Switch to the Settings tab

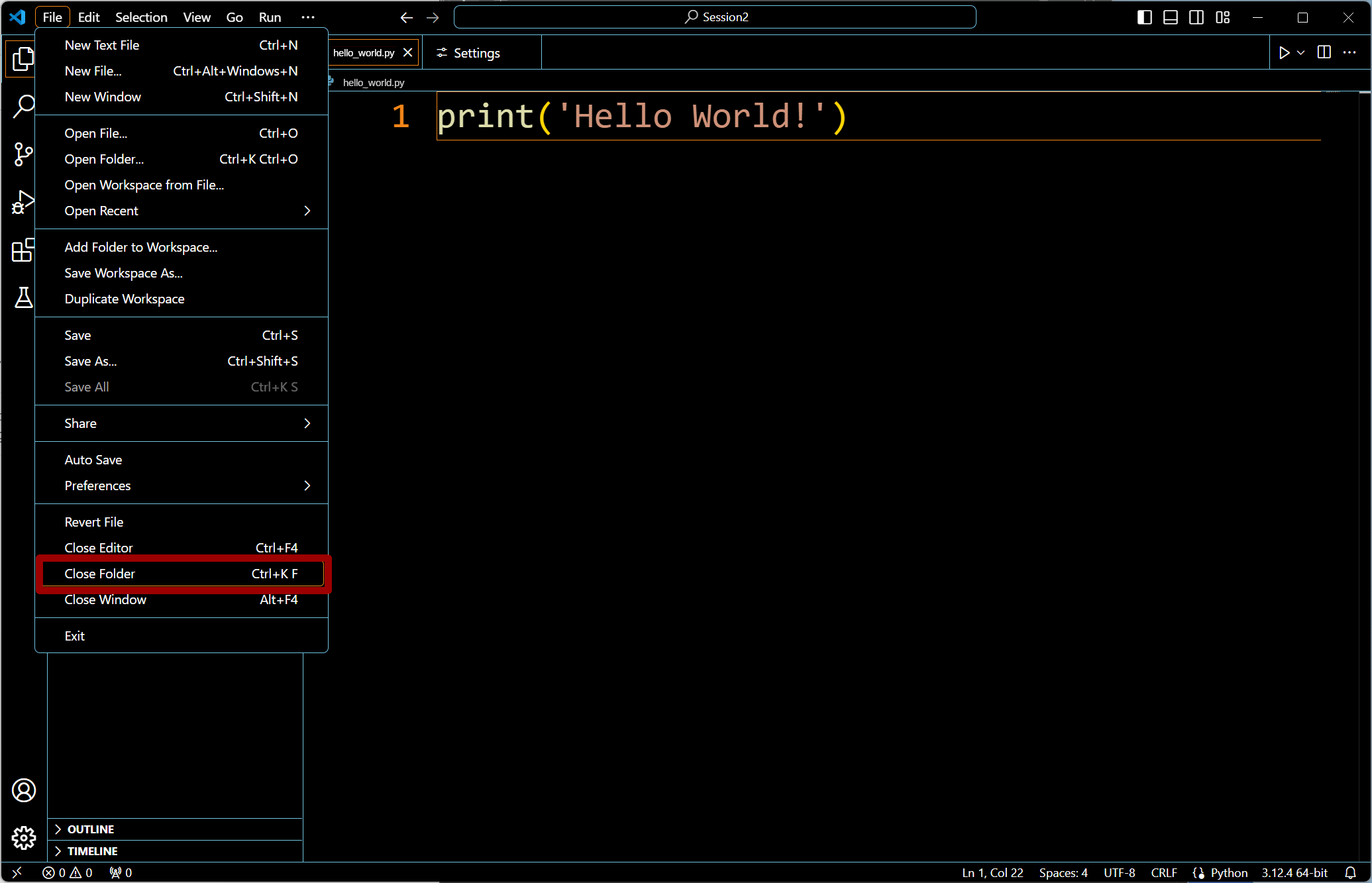[x=476, y=53]
